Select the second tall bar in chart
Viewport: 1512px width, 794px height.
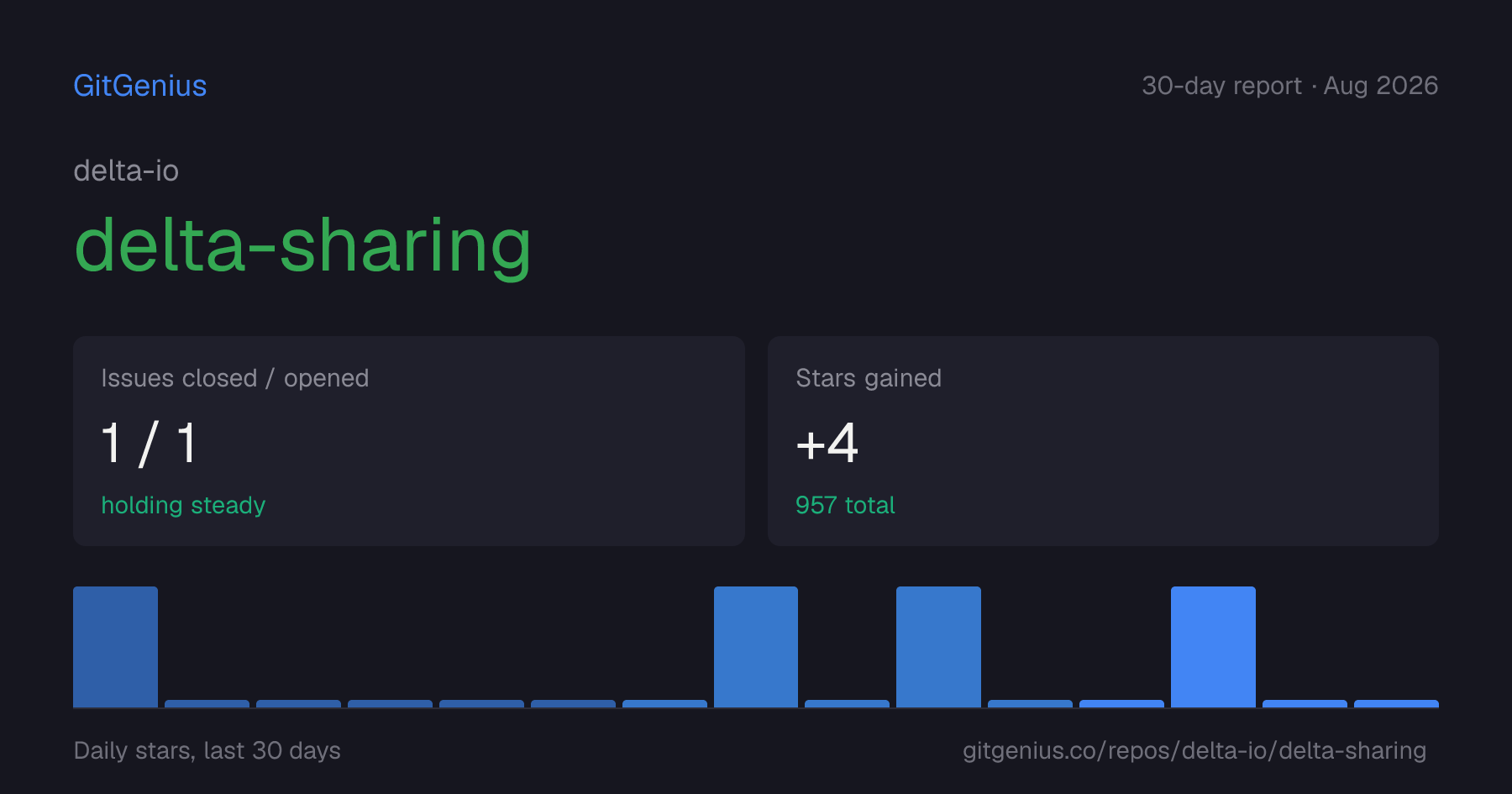pos(756,647)
